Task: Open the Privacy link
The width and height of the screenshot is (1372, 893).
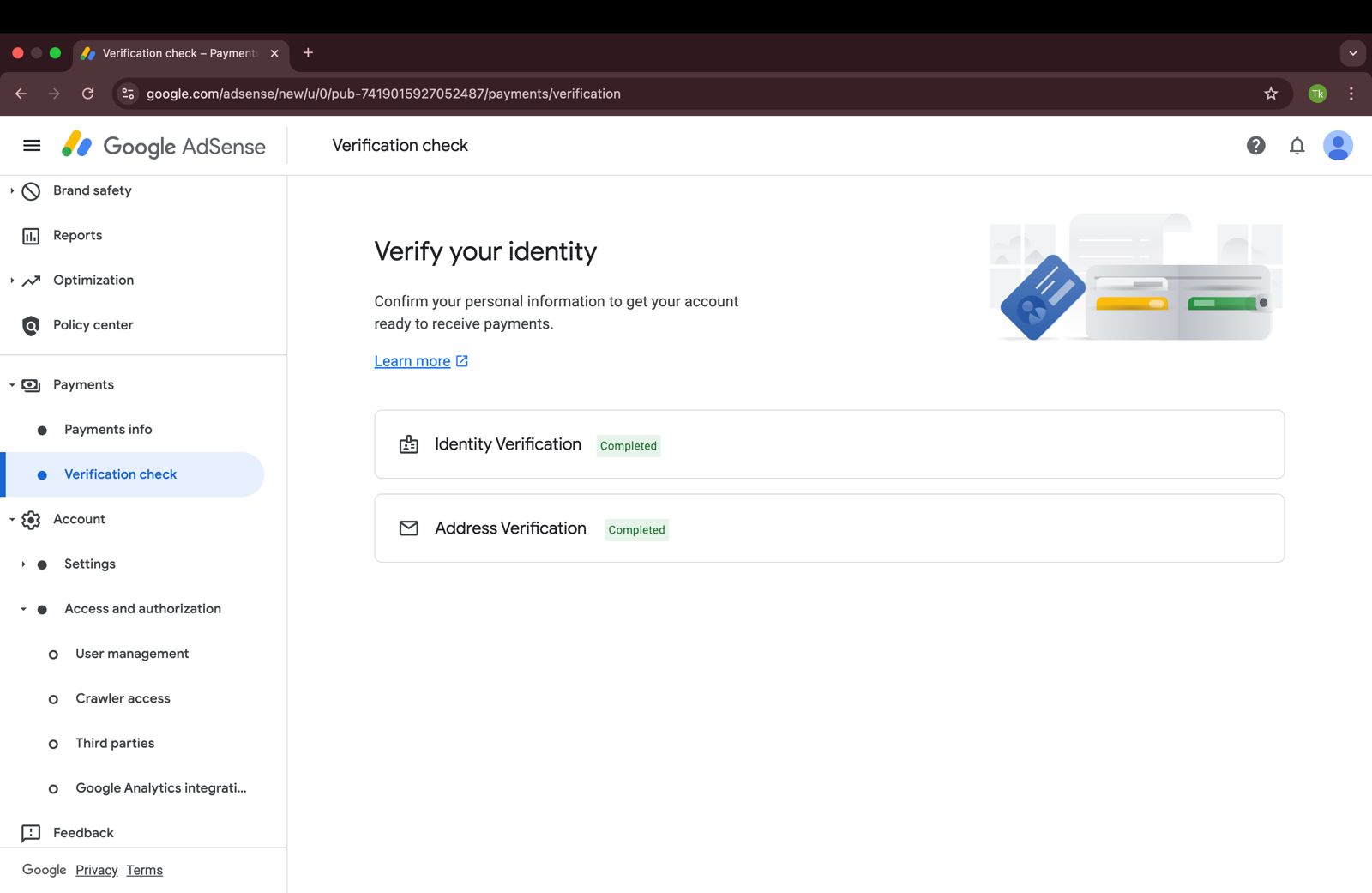Action: click(97, 870)
